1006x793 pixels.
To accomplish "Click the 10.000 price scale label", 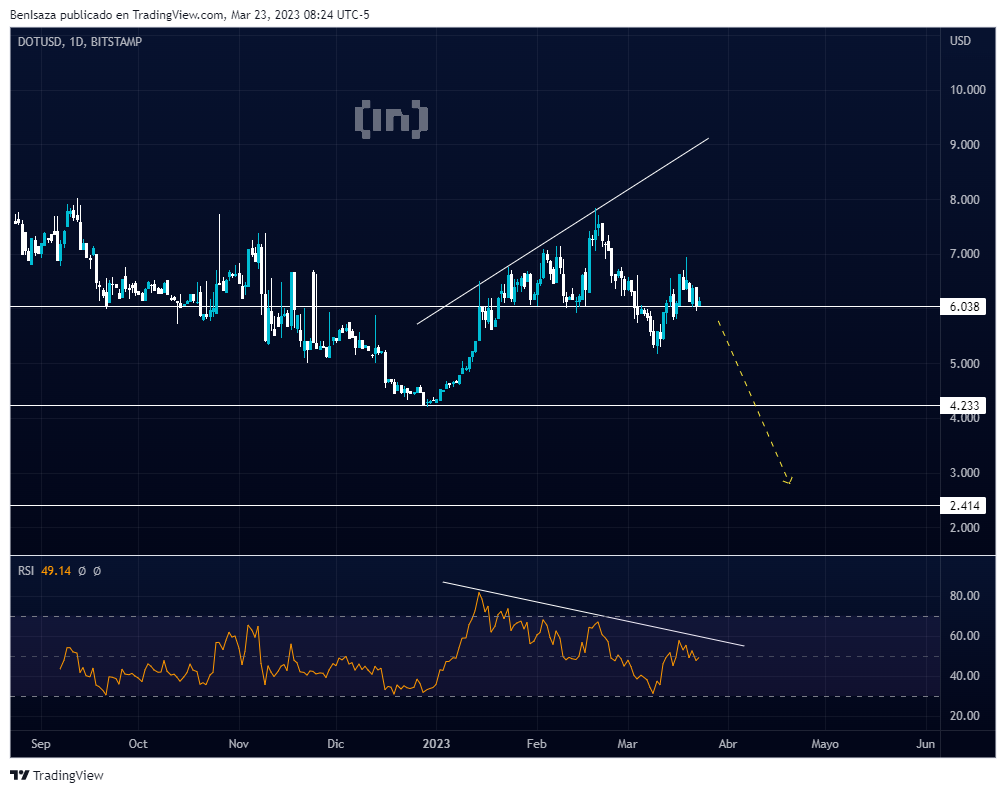I will coord(968,90).
